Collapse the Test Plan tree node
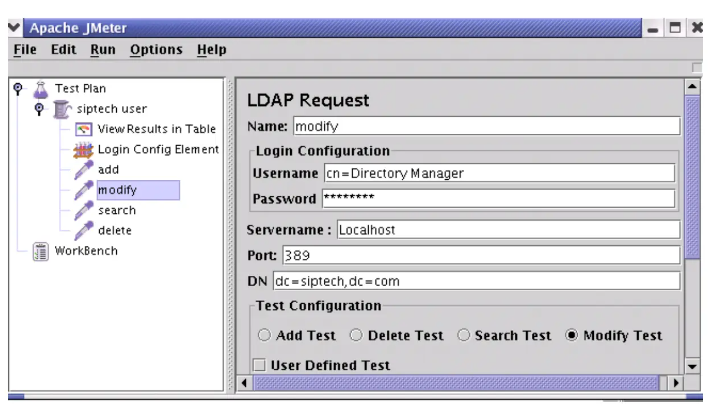Image resolution: width=727 pixels, height=408 pixels. click(x=18, y=88)
